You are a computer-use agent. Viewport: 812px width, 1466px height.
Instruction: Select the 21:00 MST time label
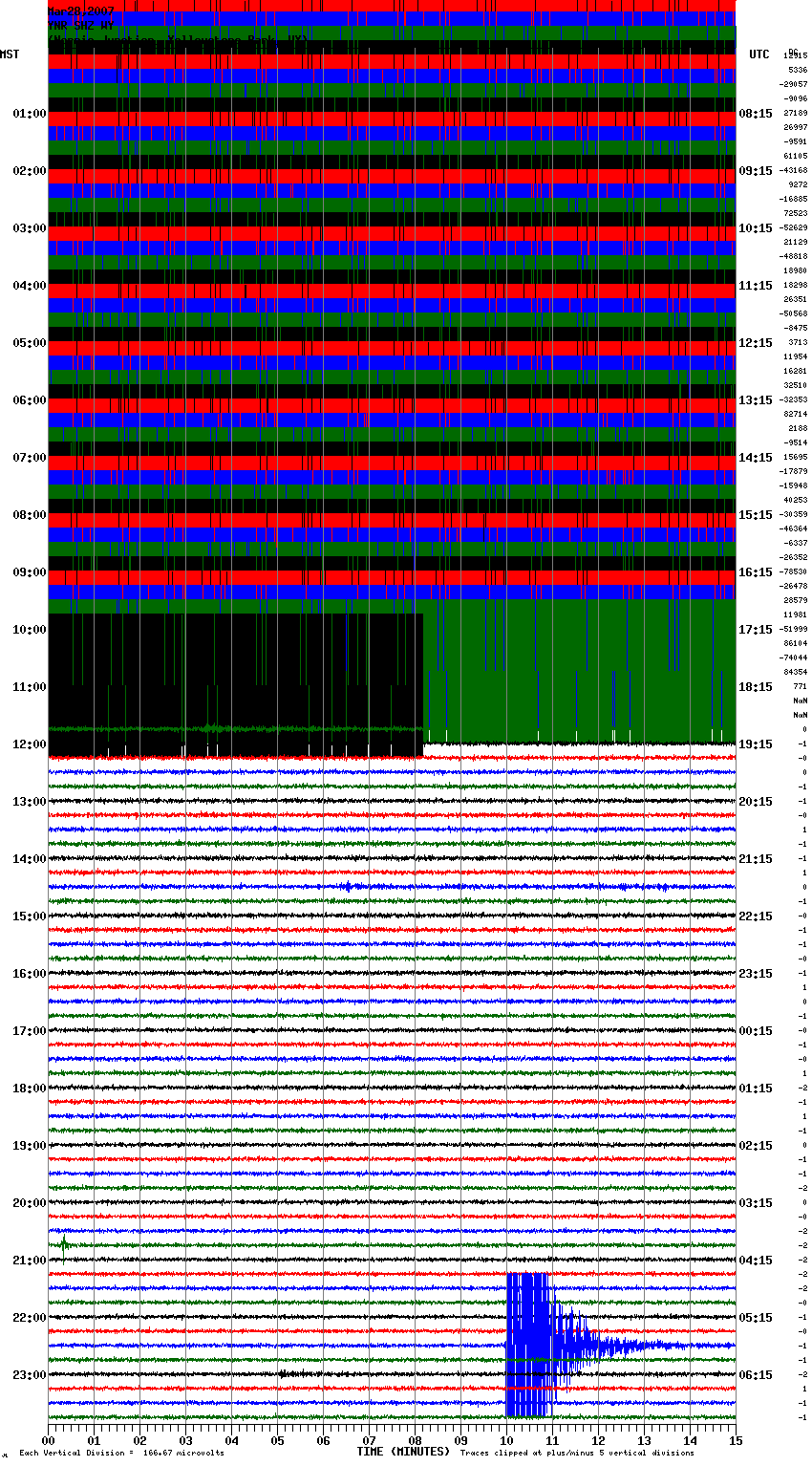(30, 1261)
